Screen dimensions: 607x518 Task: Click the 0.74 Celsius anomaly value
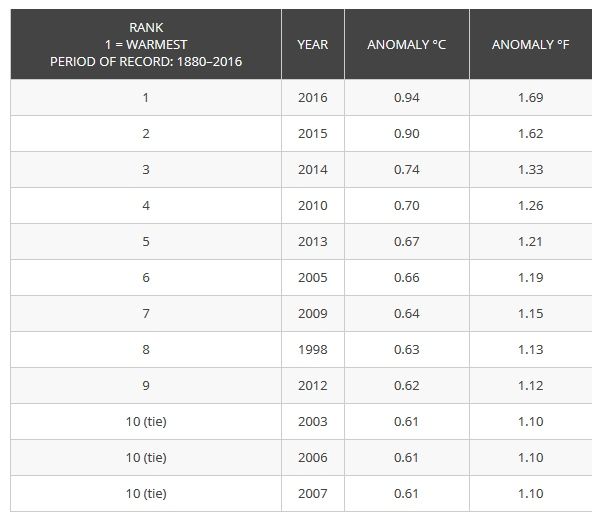click(x=407, y=170)
